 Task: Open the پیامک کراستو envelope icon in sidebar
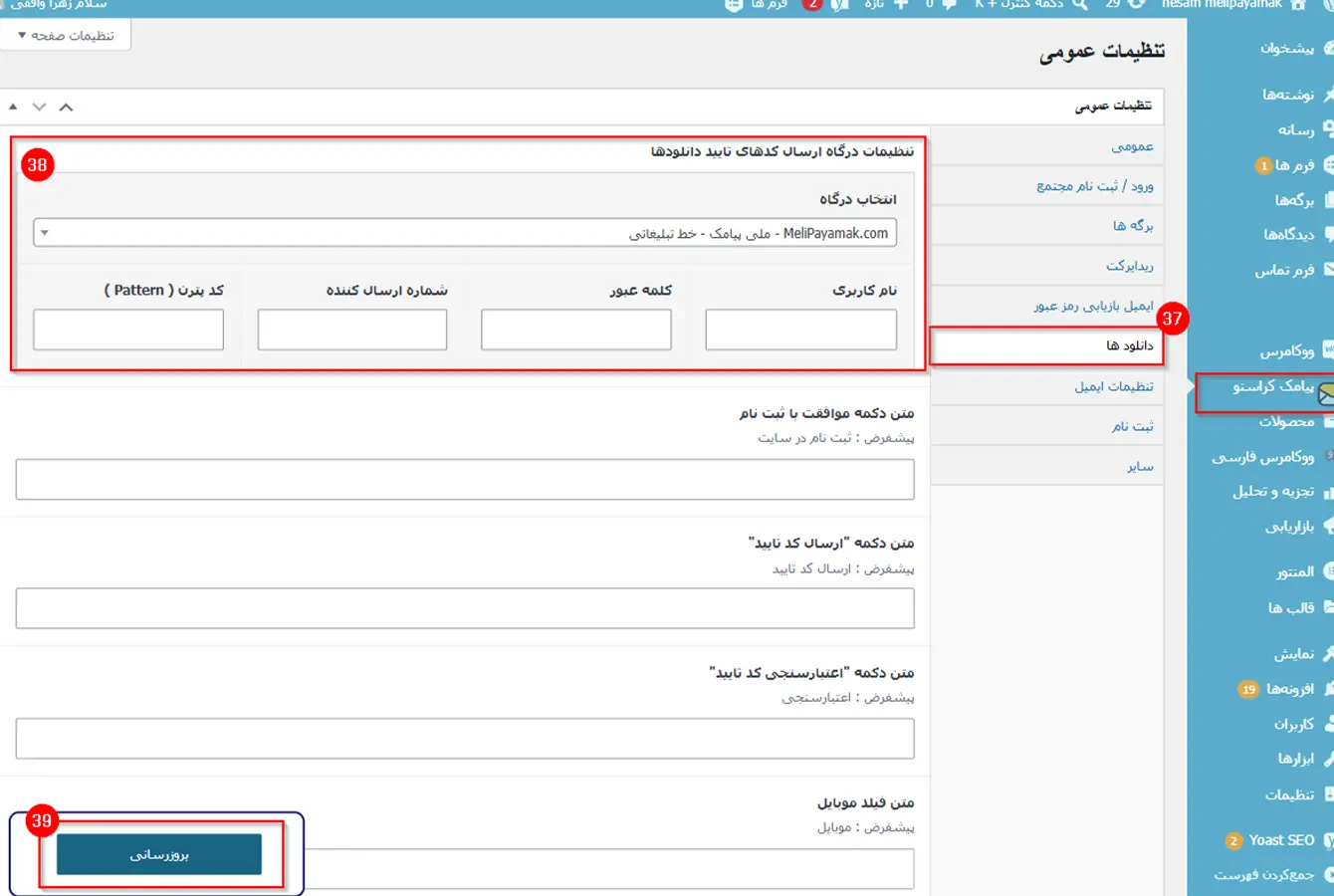click(1326, 393)
